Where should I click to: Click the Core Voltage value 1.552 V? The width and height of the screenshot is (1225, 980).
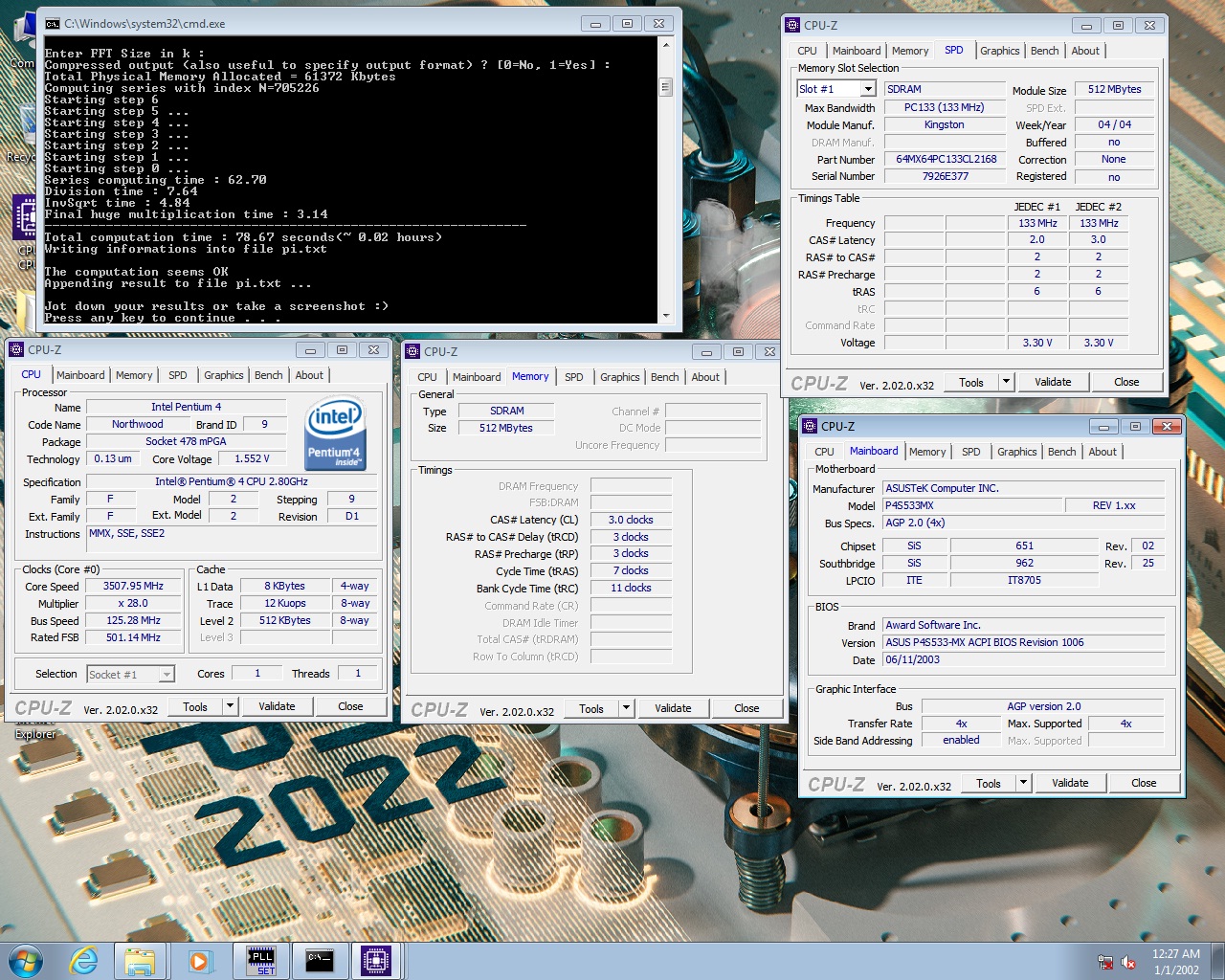pos(252,458)
